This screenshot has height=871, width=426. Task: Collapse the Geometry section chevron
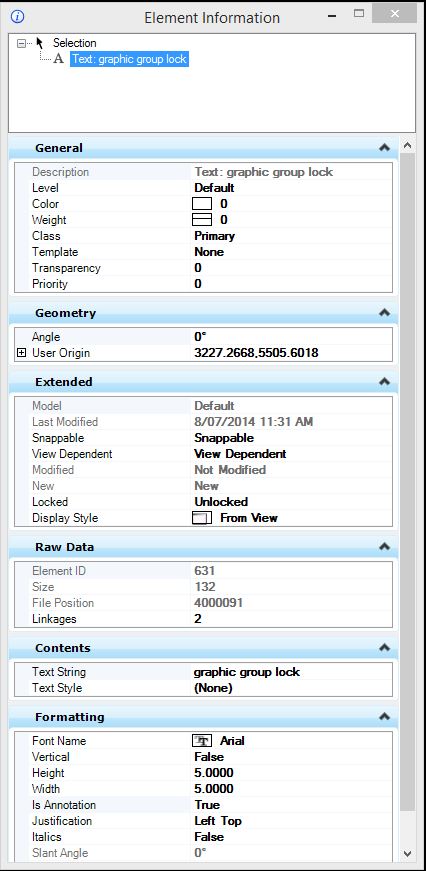point(384,313)
